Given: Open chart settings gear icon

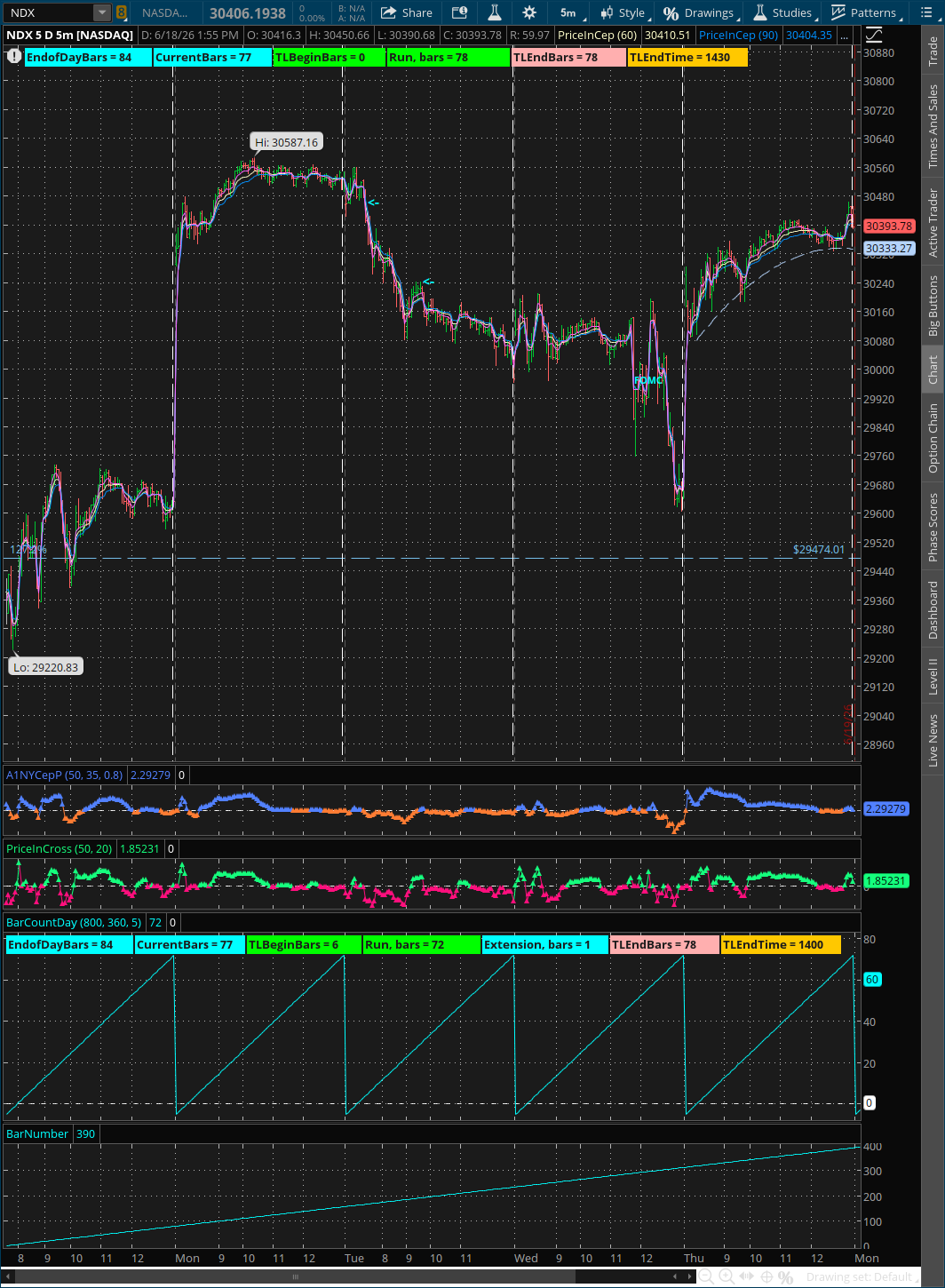Looking at the screenshot, I should [x=529, y=12].
